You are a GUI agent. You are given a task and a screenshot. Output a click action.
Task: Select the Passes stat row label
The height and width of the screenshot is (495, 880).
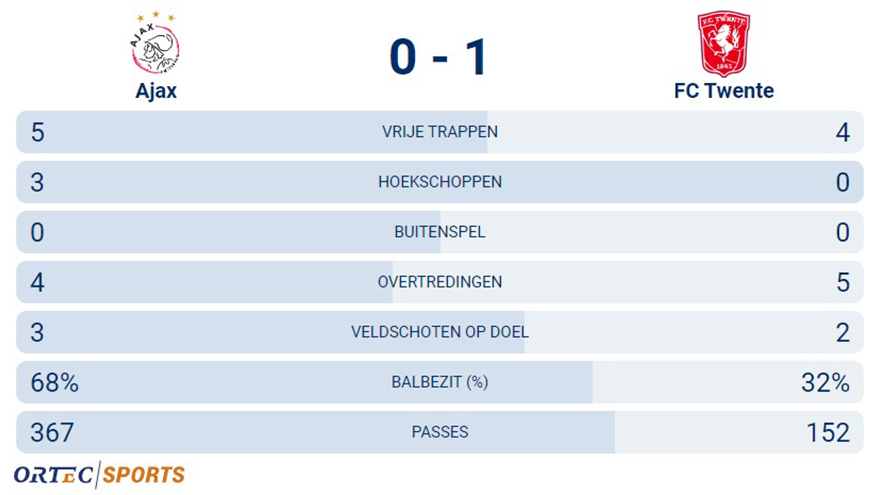point(439,432)
